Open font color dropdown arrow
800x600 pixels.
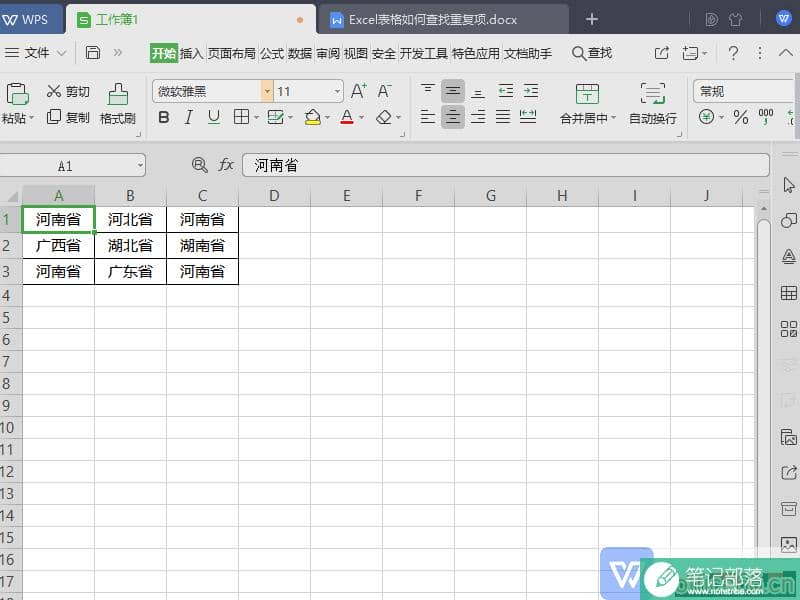point(362,118)
